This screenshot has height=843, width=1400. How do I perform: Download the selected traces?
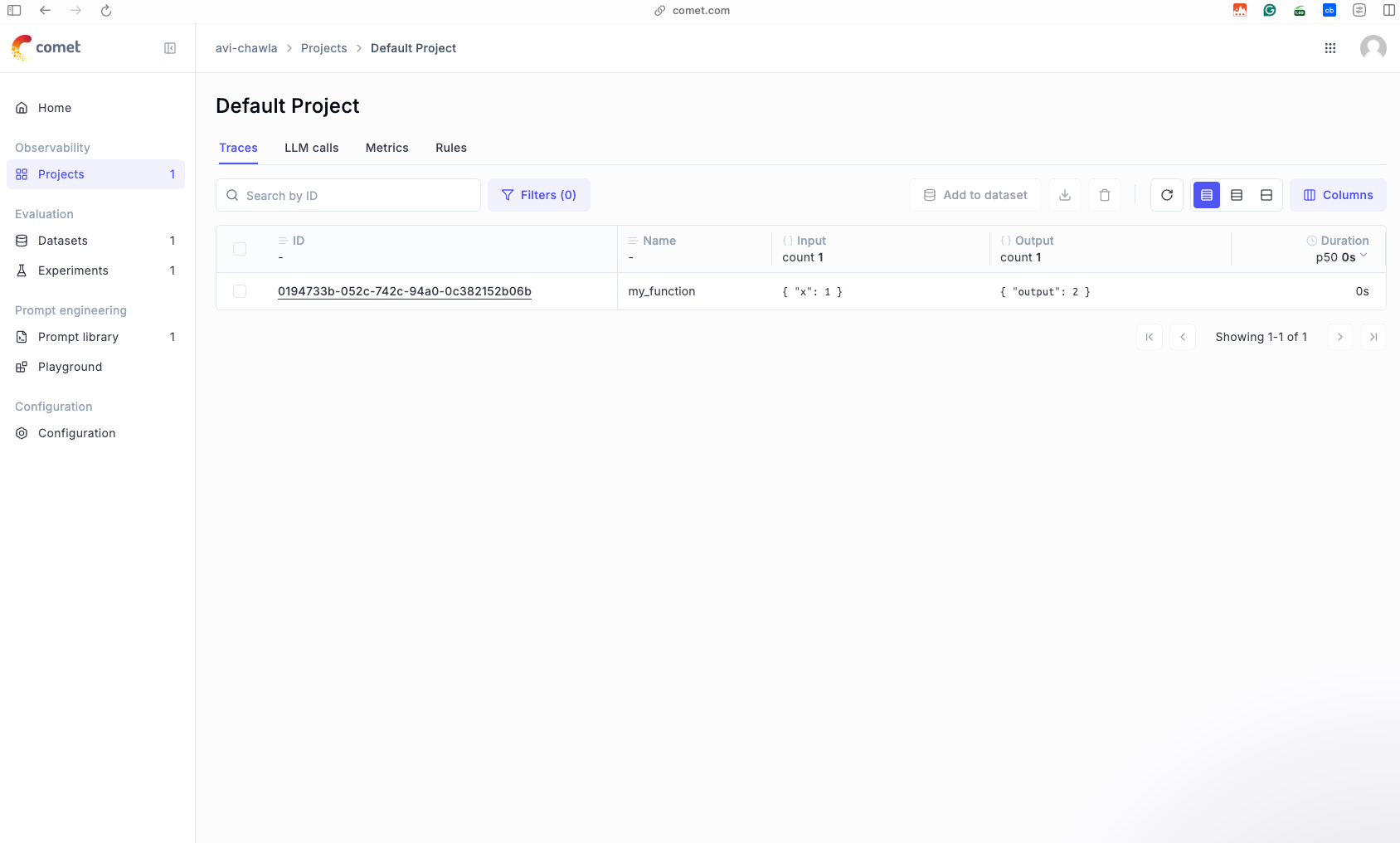coord(1065,195)
